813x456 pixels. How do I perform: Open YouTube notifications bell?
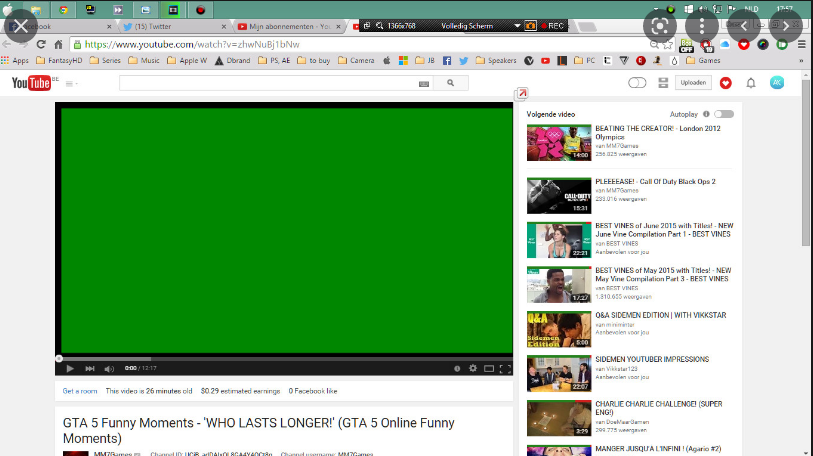click(751, 83)
